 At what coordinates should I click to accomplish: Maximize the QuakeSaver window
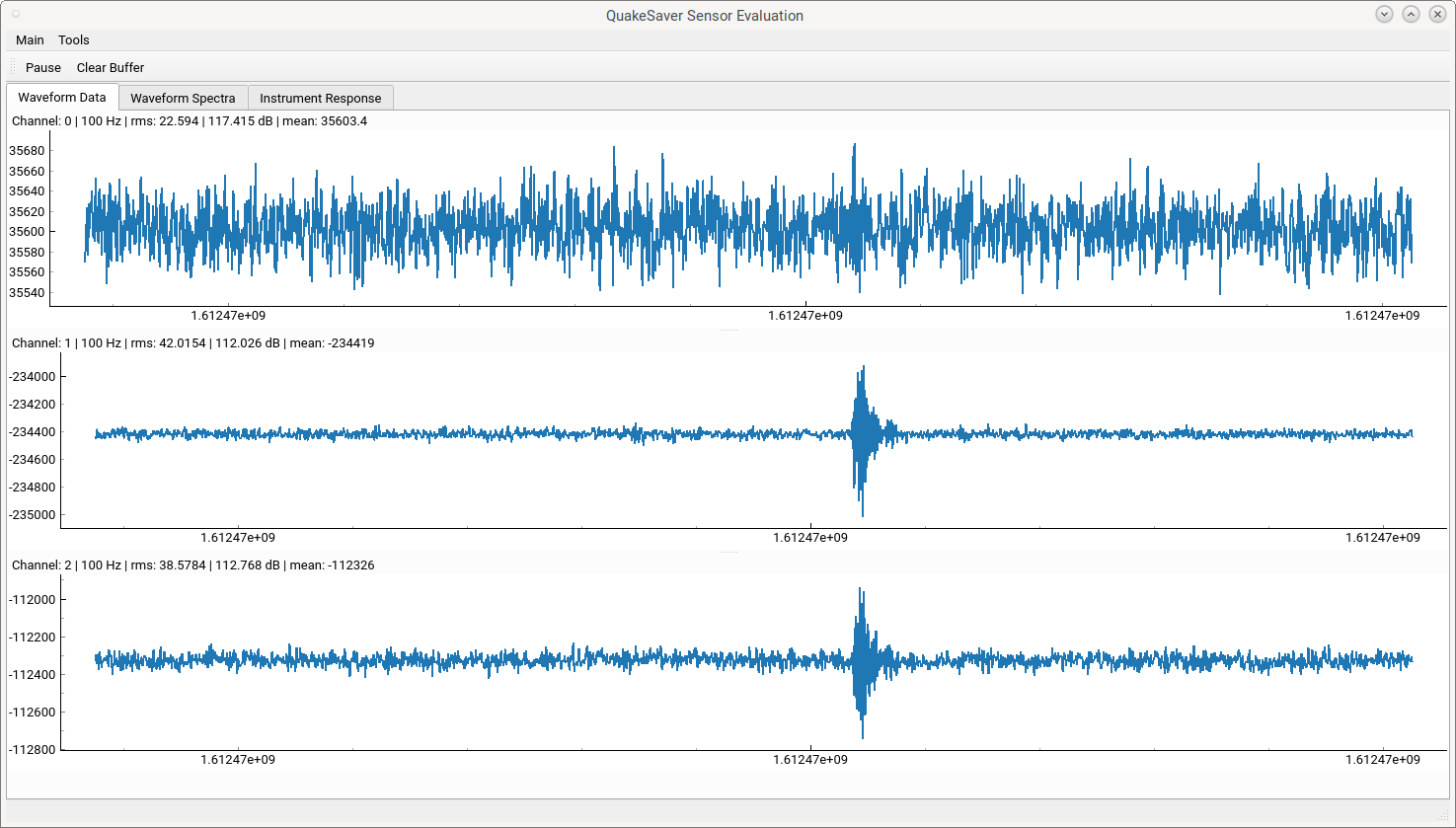[1411, 14]
